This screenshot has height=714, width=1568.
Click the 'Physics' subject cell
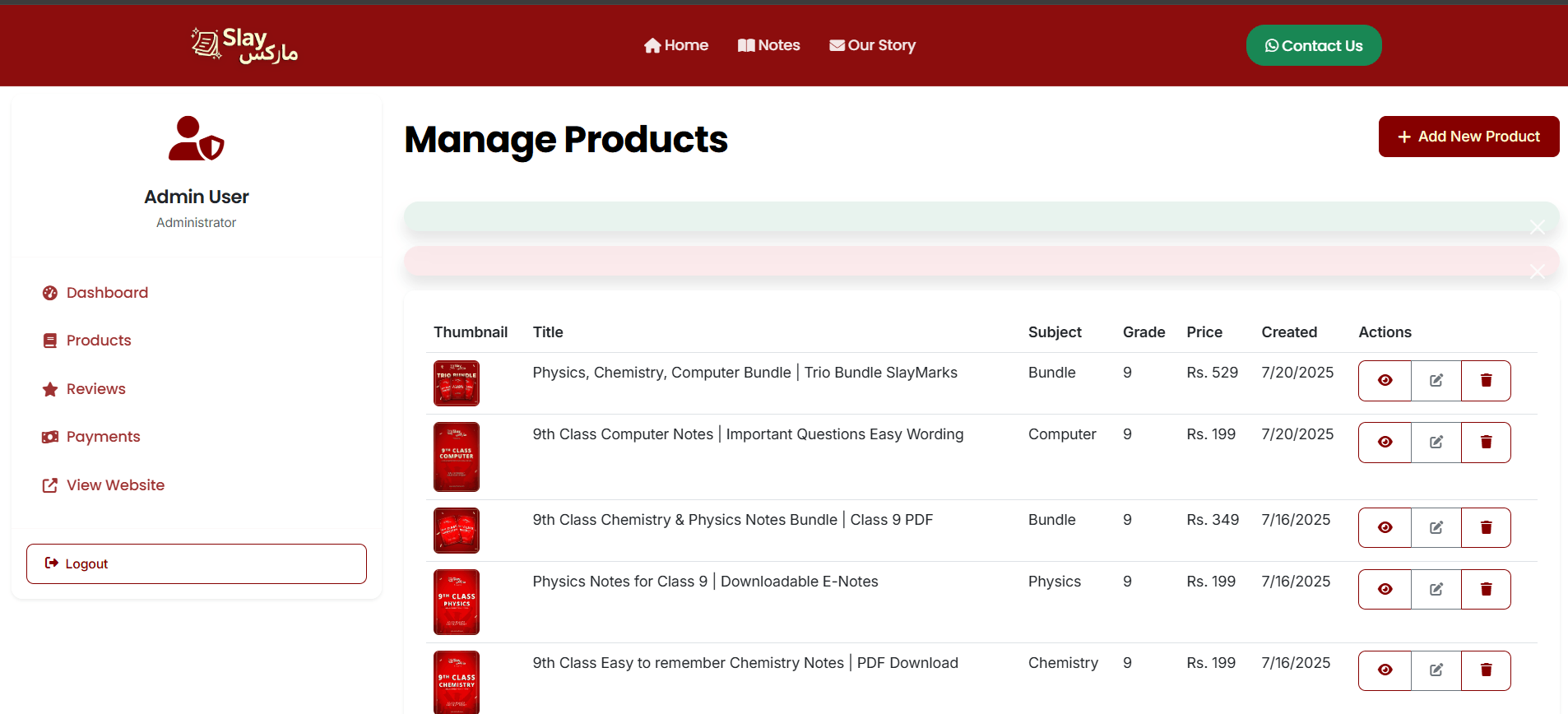tap(1055, 582)
